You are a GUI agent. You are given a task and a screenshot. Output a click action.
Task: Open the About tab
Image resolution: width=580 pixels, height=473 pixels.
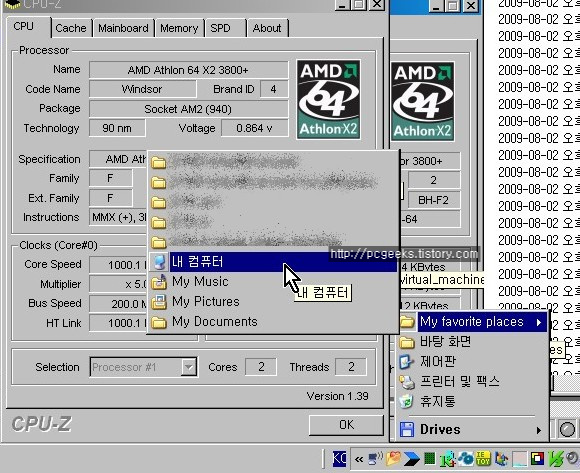tap(267, 28)
